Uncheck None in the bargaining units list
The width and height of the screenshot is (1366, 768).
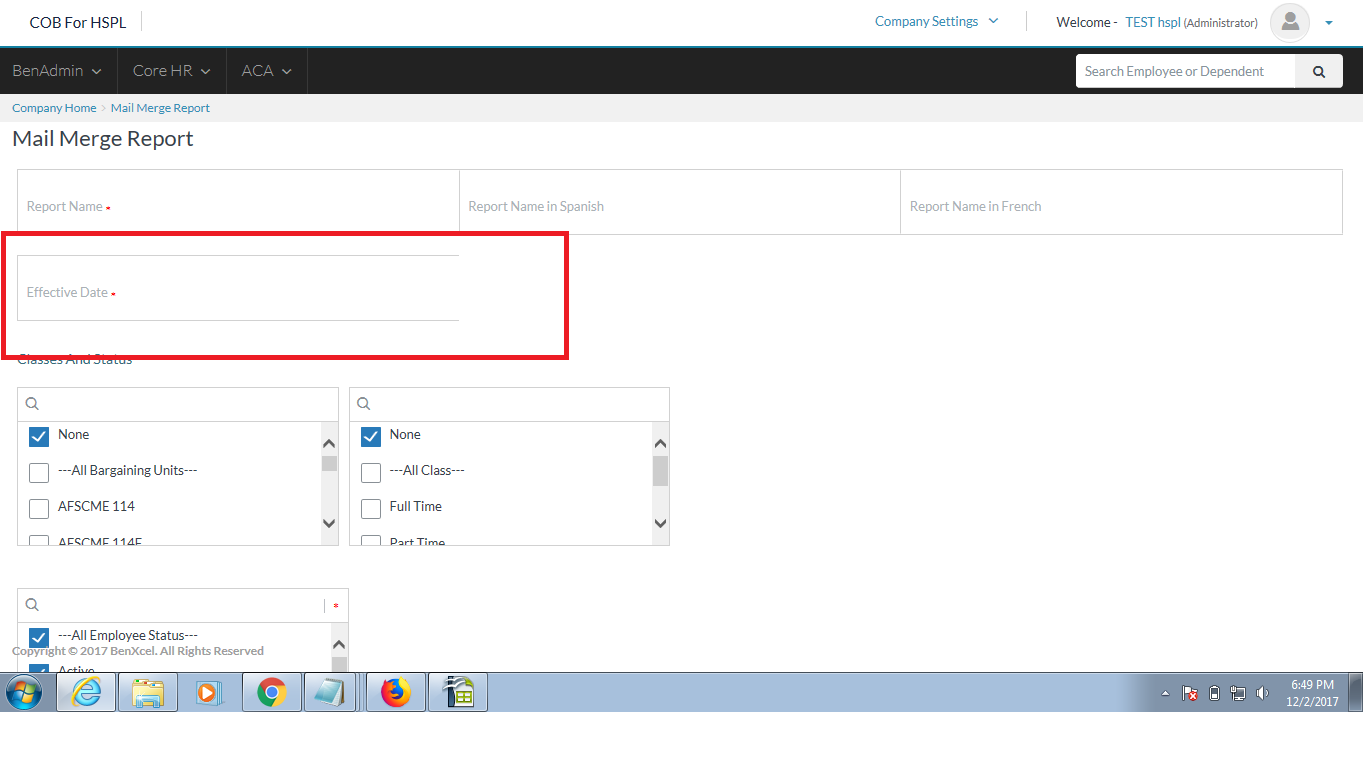pos(38,436)
